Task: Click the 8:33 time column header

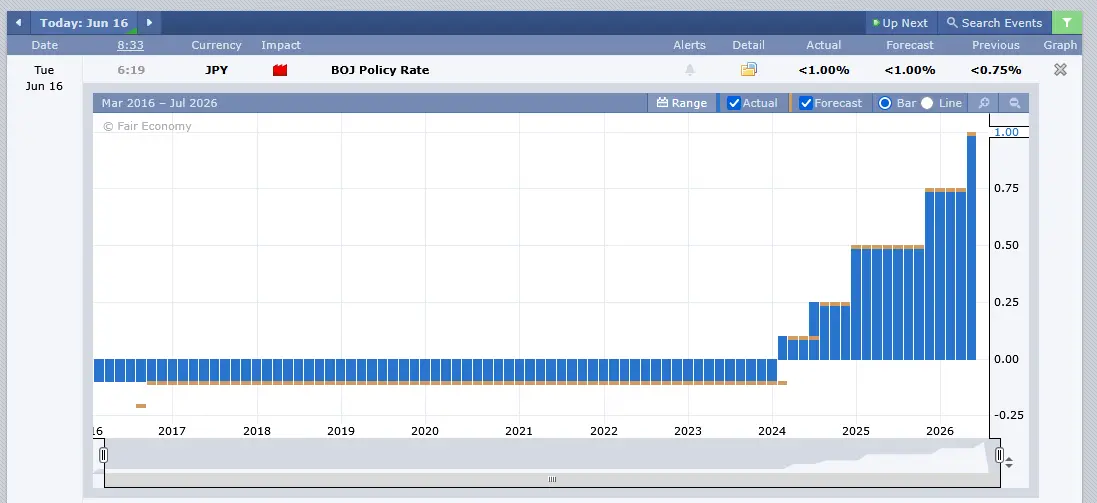Action: tap(130, 45)
